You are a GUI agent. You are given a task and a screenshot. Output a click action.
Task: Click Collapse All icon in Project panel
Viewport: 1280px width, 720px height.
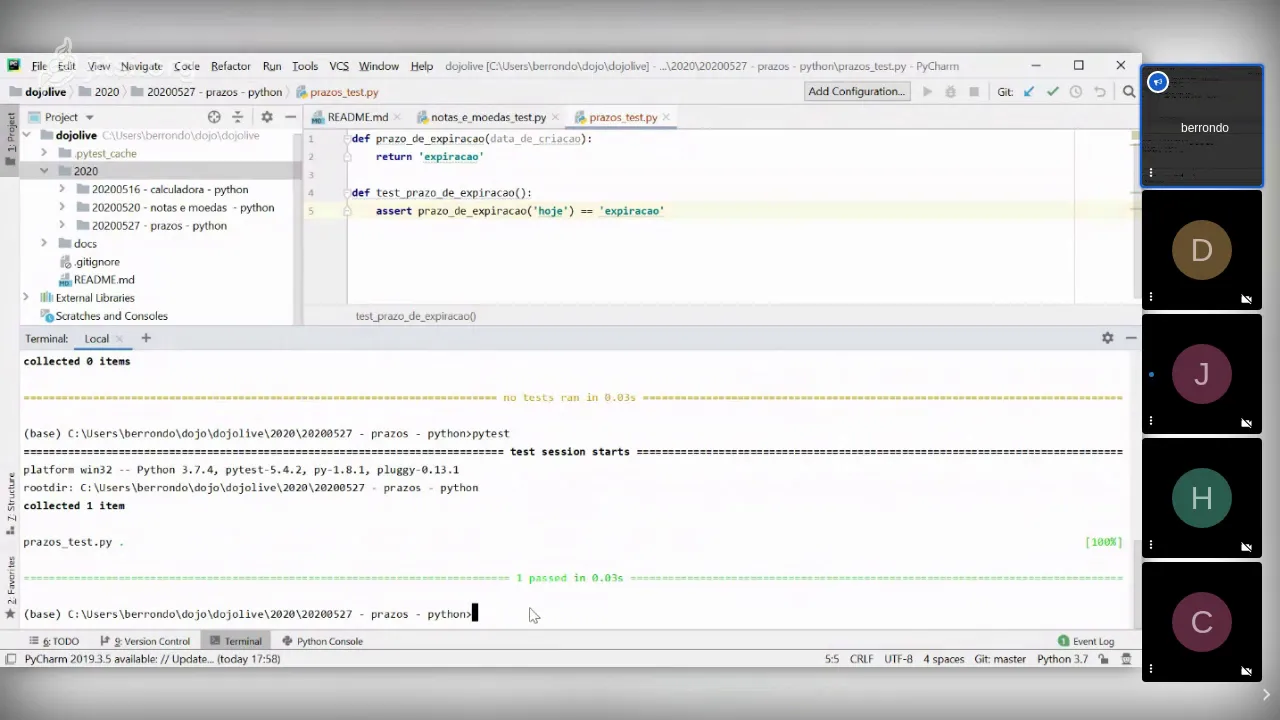(x=238, y=117)
